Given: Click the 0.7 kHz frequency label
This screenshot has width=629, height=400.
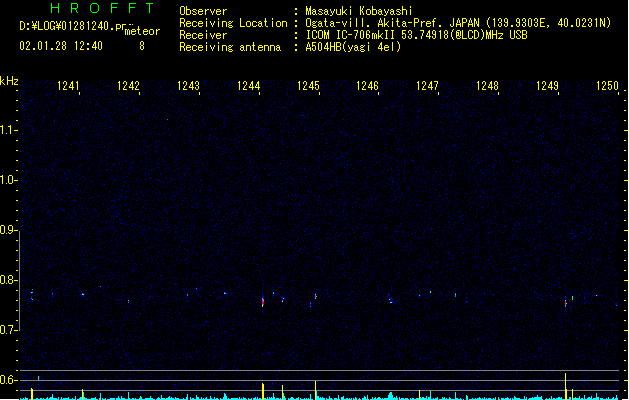Looking at the screenshot, I should [x=8, y=330].
